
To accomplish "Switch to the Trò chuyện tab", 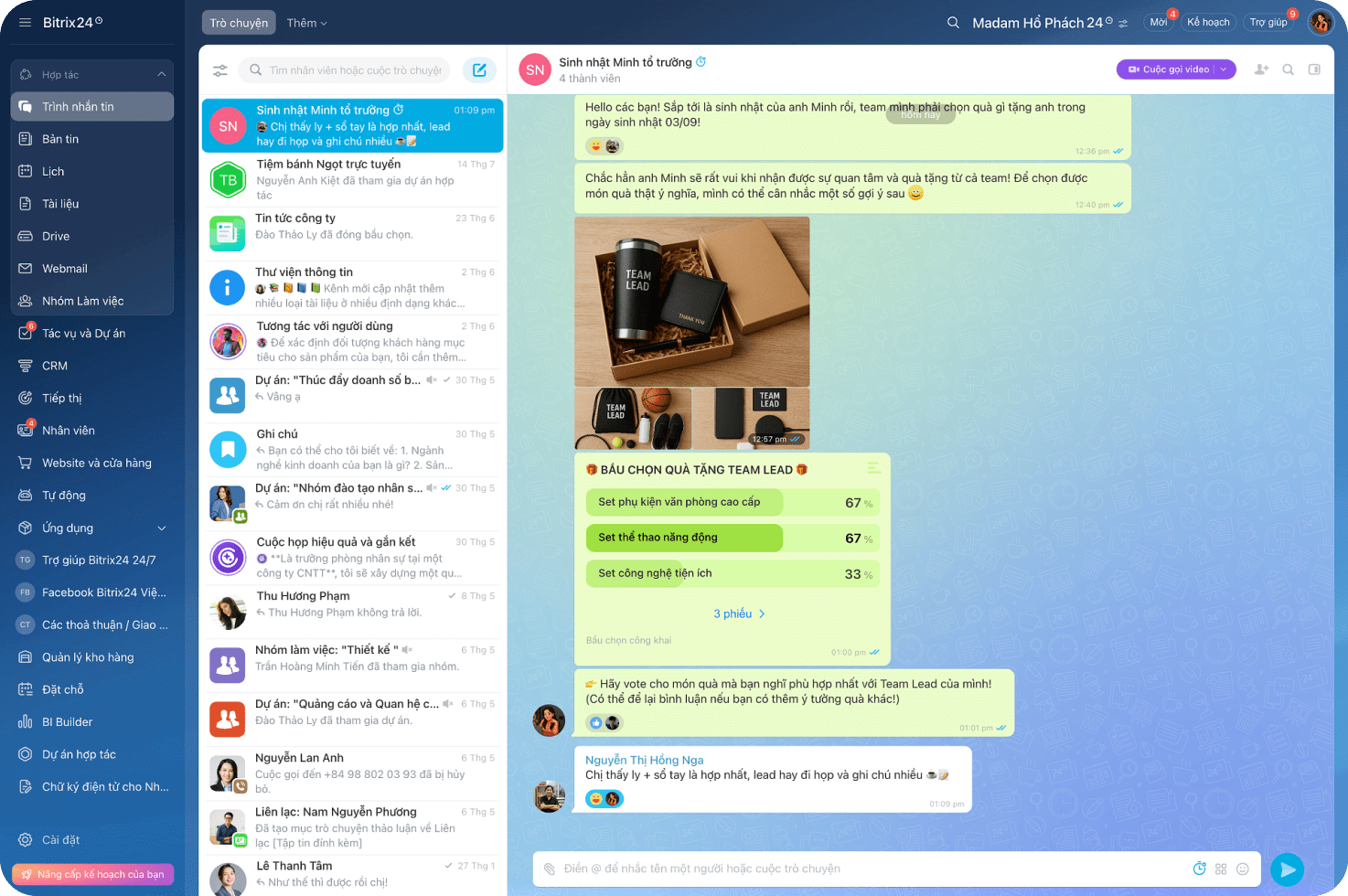I will point(238,22).
